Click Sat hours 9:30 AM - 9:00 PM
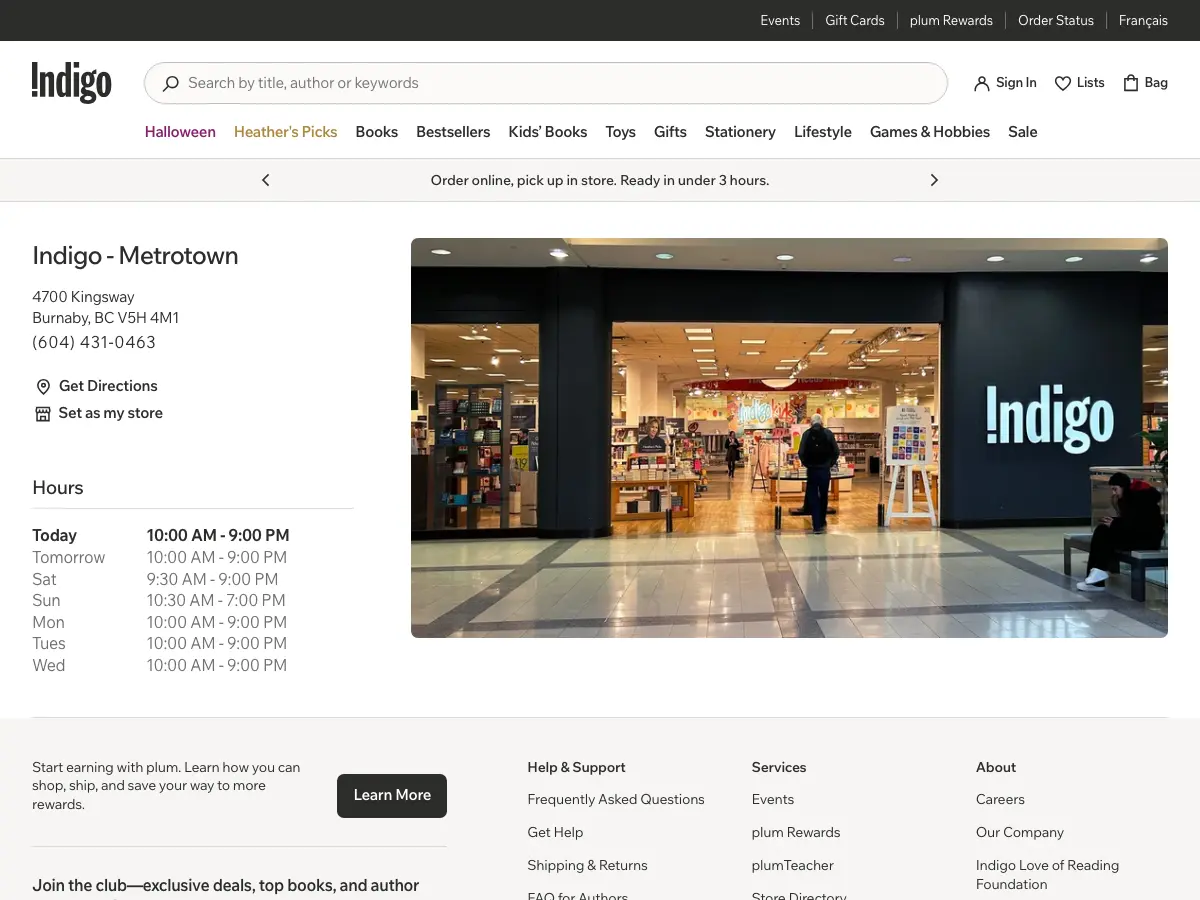 pyautogui.click(x=213, y=579)
